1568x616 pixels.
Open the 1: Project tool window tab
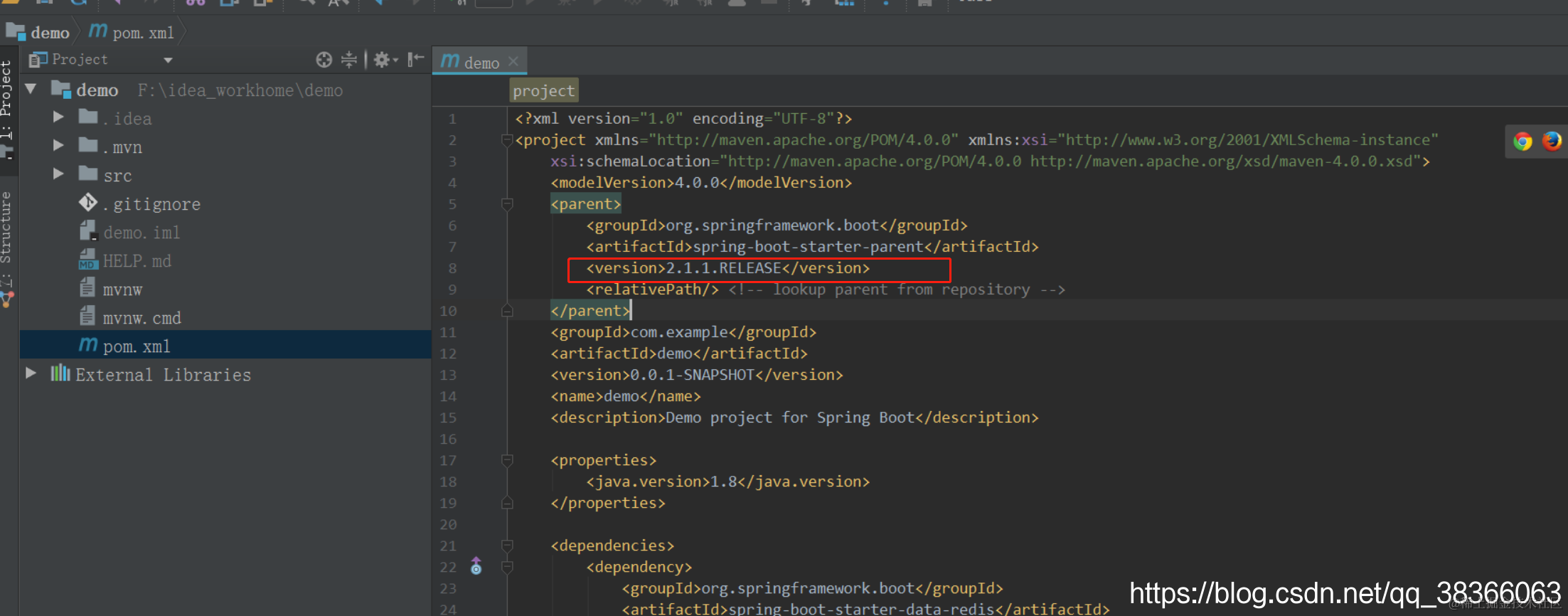click(6, 100)
